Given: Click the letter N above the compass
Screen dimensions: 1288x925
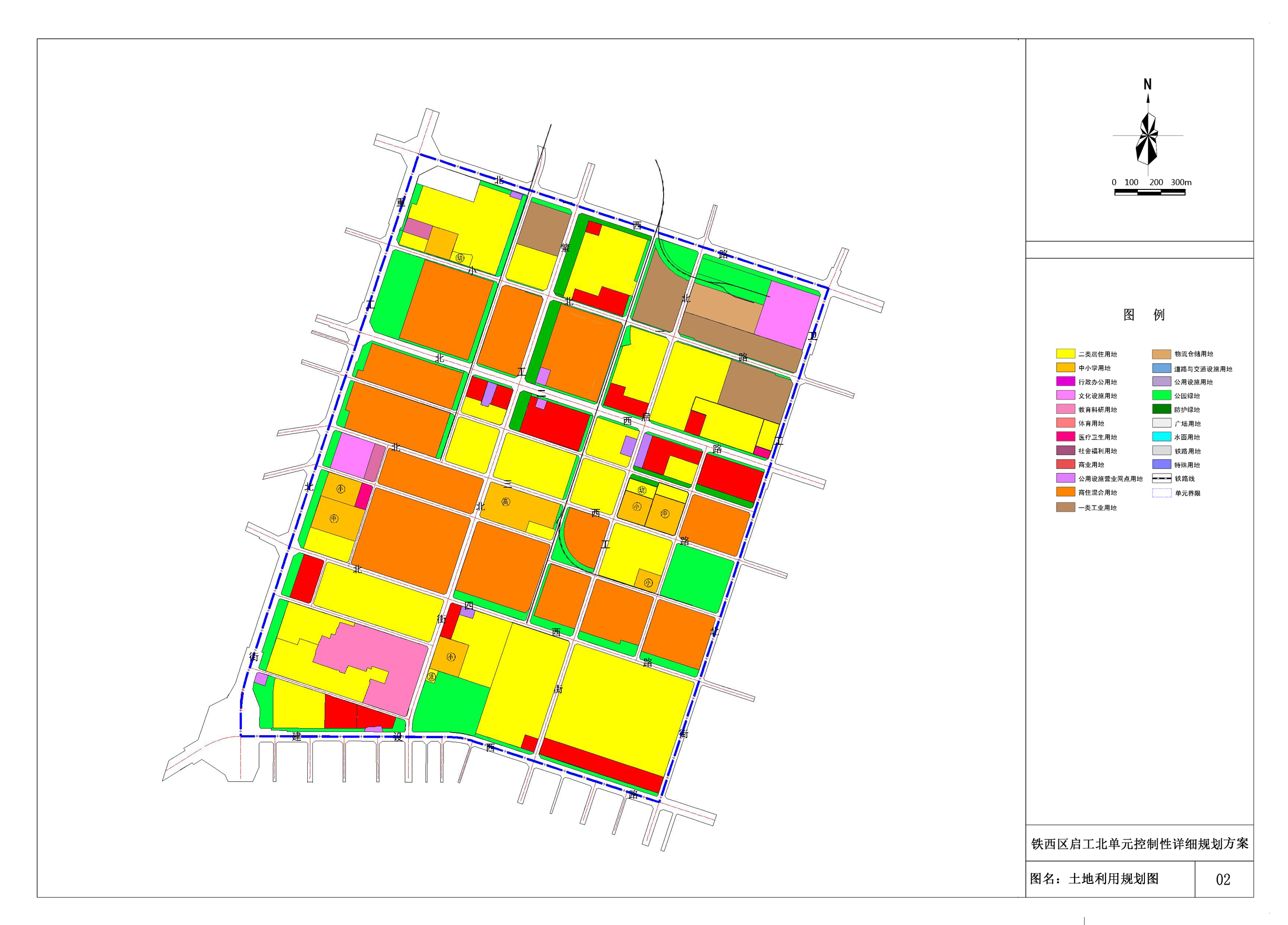Looking at the screenshot, I should [x=1147, y=85].
